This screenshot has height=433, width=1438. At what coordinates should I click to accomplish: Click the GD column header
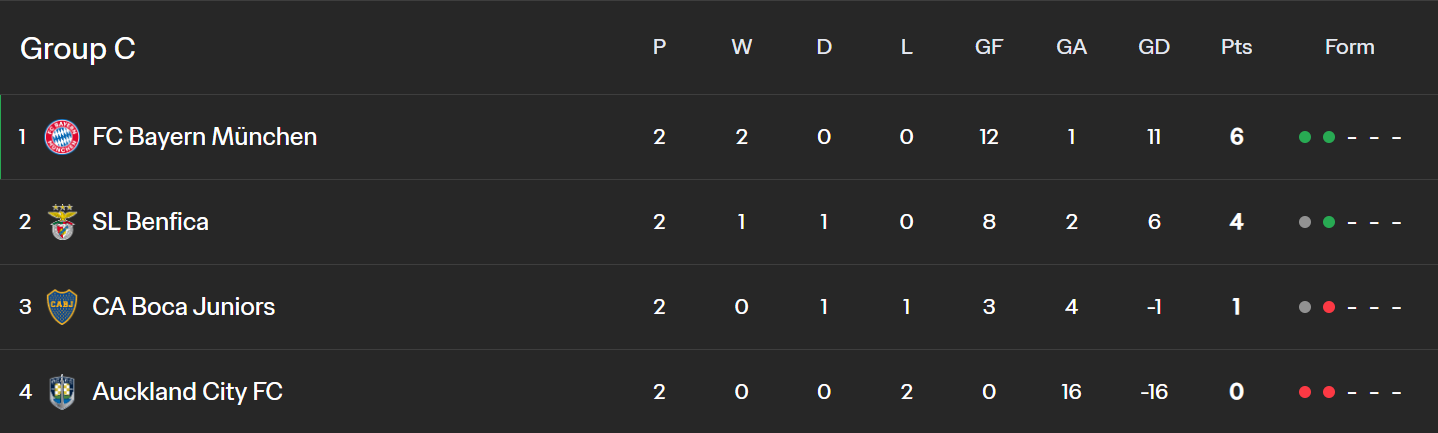click(1154, 47)
